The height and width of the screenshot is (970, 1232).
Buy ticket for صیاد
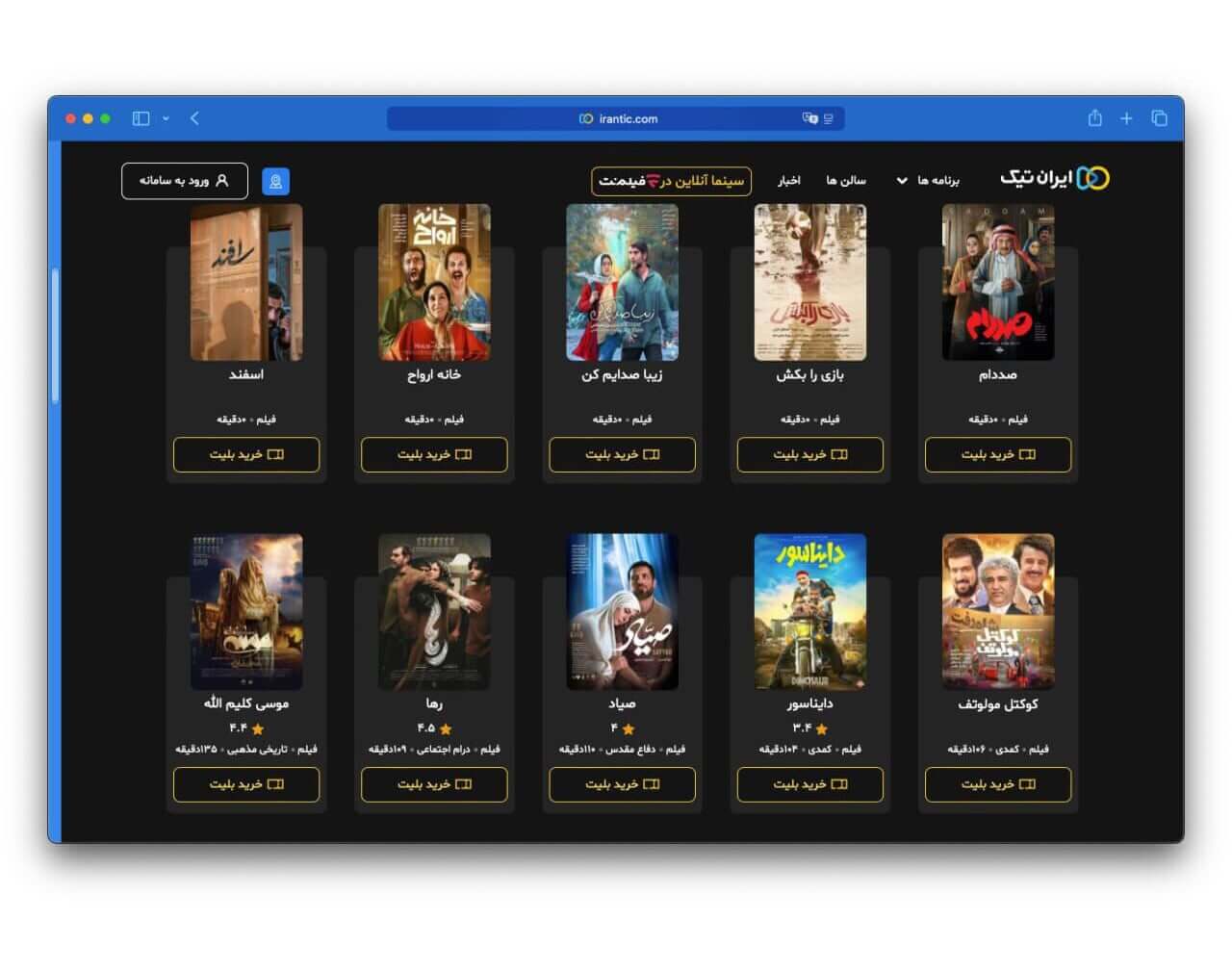tap(622, 784)
